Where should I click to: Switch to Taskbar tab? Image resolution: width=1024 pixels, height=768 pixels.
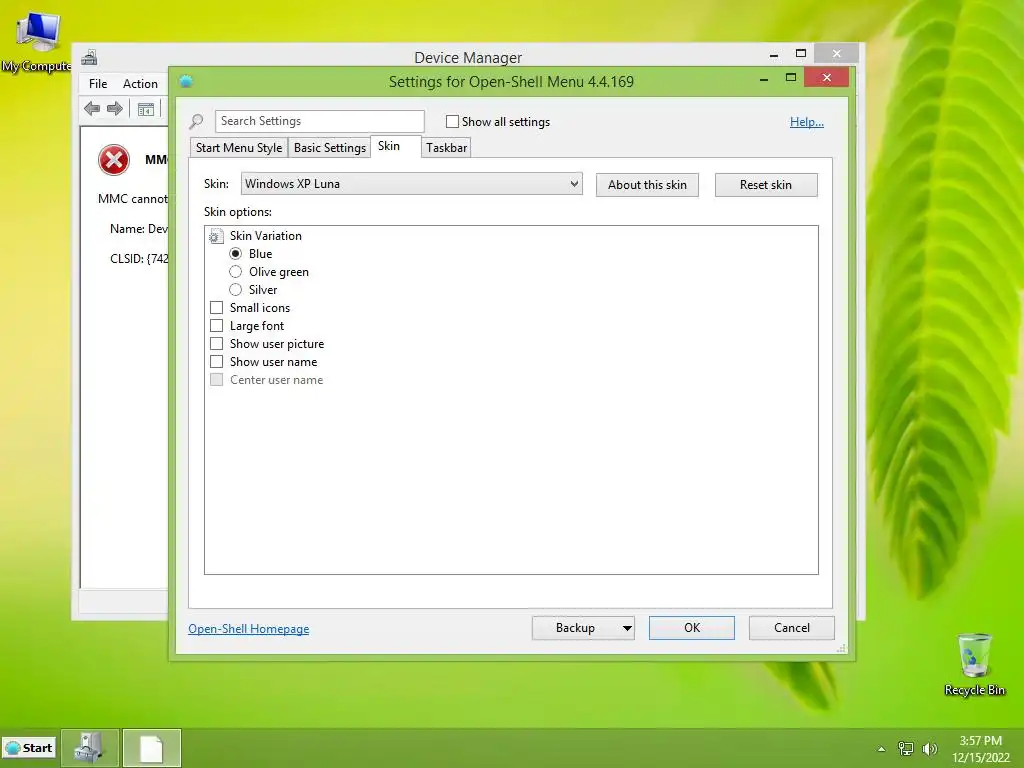[x=447, y=148]
